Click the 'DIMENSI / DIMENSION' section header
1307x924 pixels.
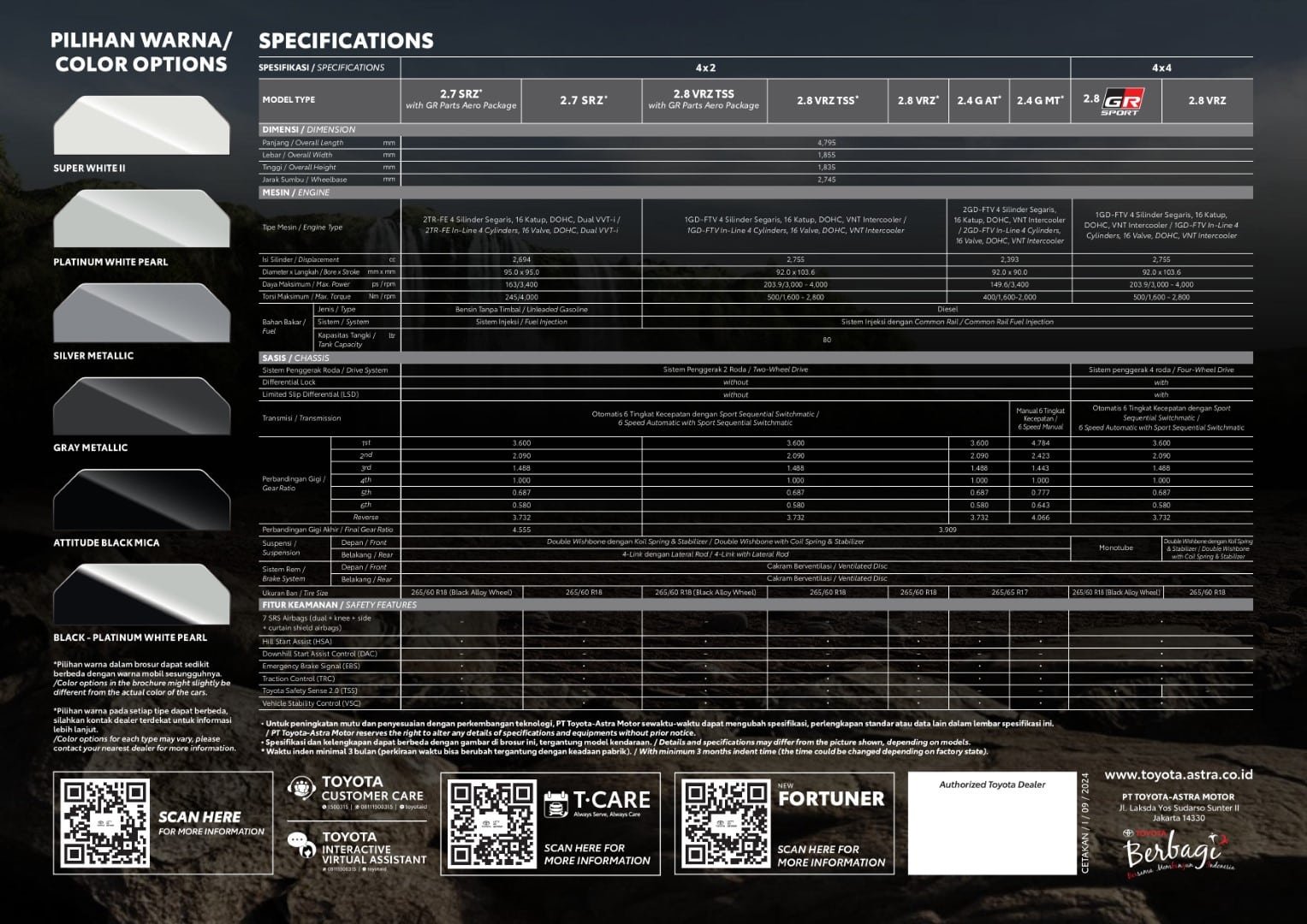(309, 129)
